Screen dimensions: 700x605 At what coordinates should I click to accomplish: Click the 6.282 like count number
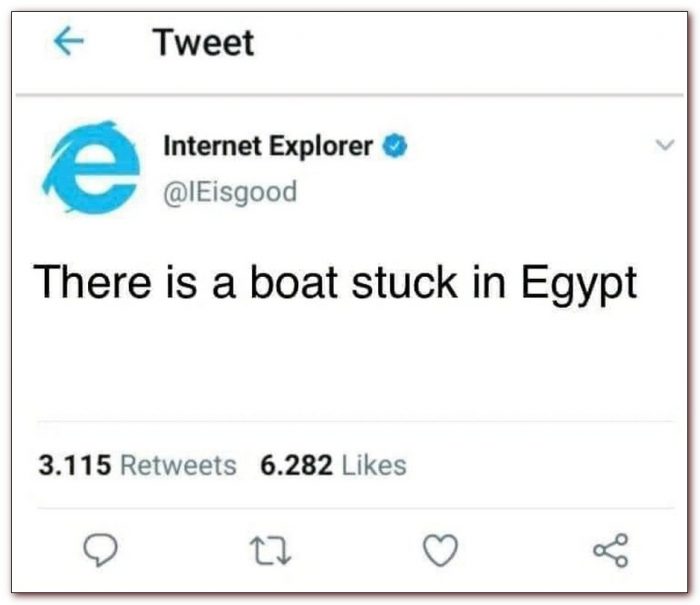click(x=297, y=465)
